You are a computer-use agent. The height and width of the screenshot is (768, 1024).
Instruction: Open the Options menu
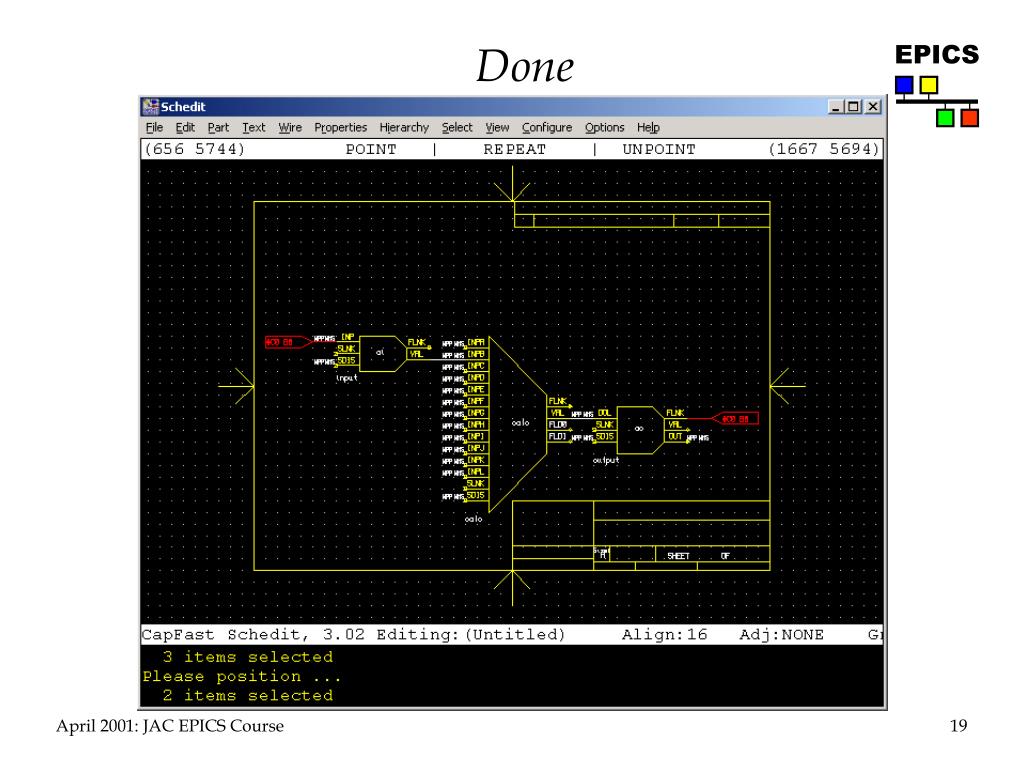tap(604, 127)
